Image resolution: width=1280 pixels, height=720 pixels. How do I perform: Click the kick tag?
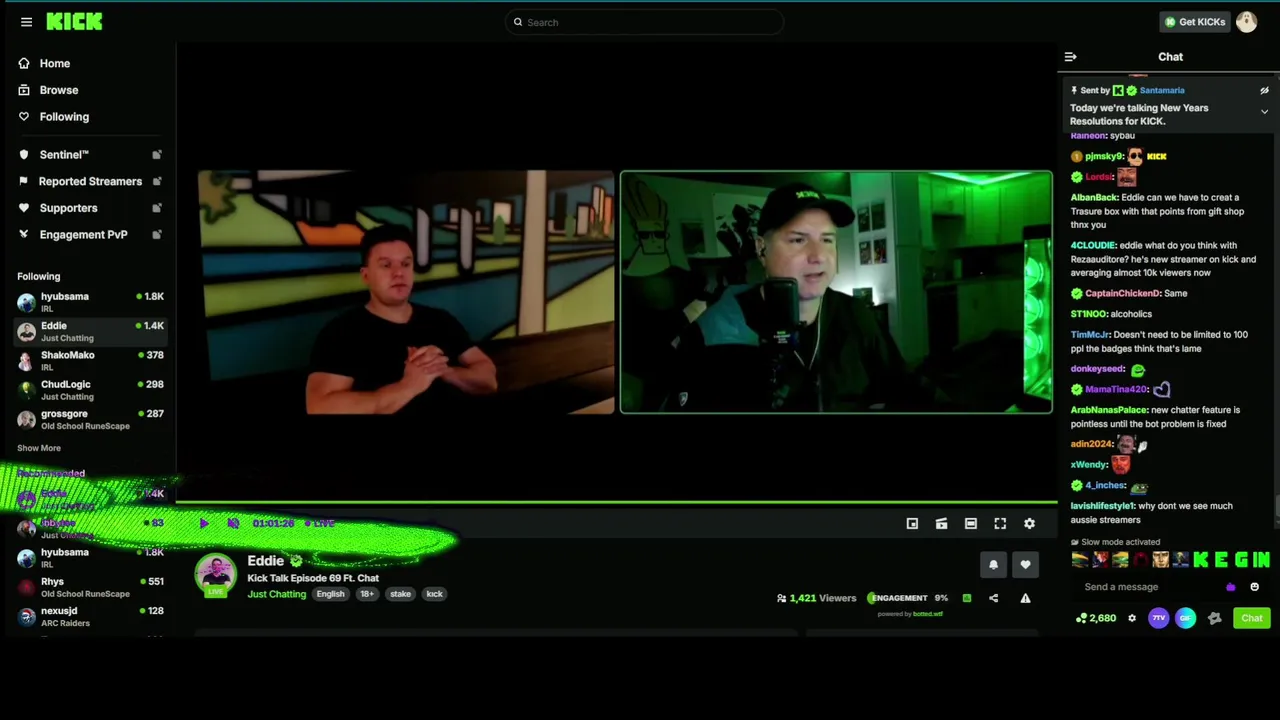click(434, 594)
